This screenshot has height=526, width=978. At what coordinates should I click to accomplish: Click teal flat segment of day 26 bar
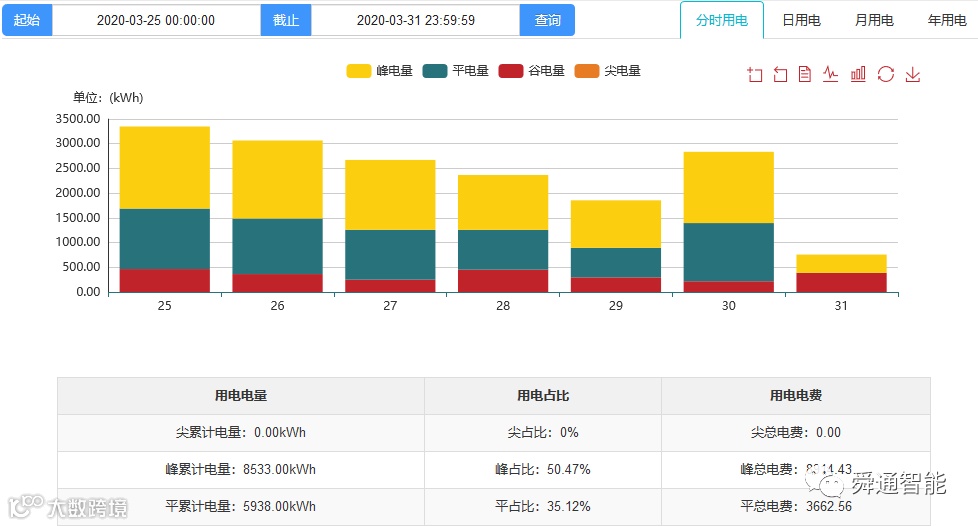coord(278,246)
